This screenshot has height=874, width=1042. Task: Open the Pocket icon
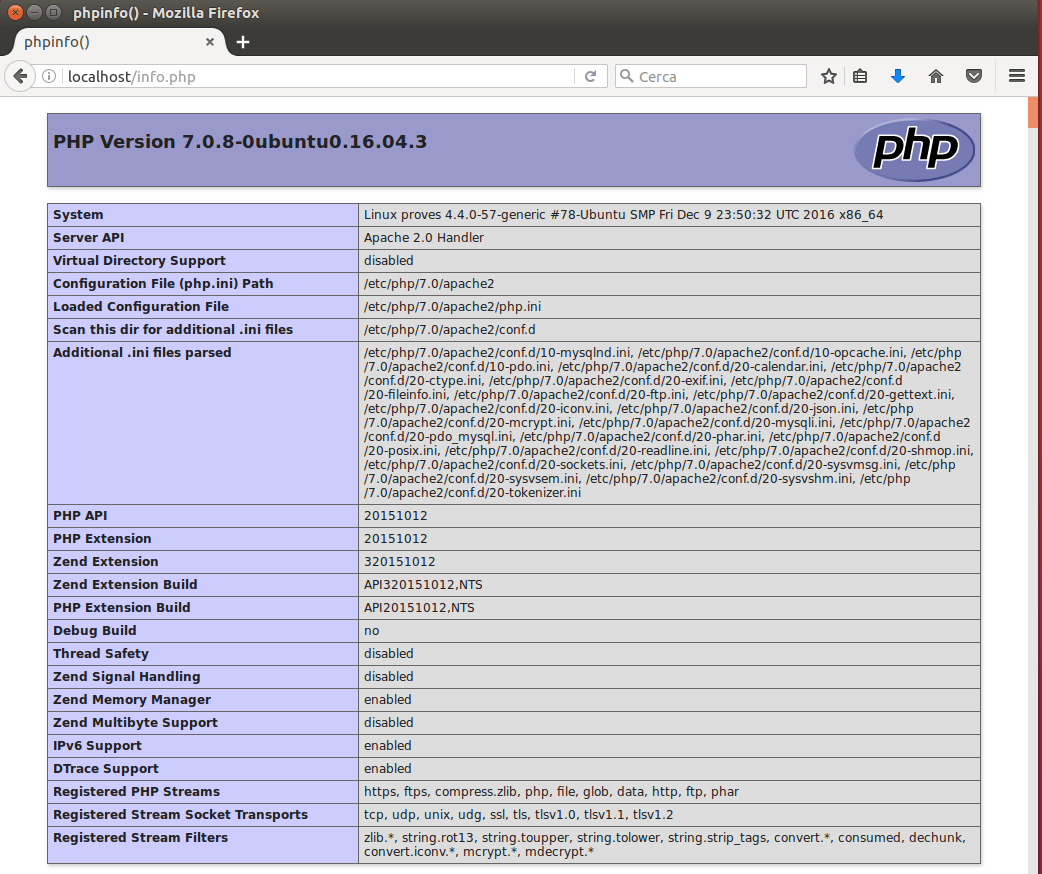pyautogui.click(x=974, y=76)
